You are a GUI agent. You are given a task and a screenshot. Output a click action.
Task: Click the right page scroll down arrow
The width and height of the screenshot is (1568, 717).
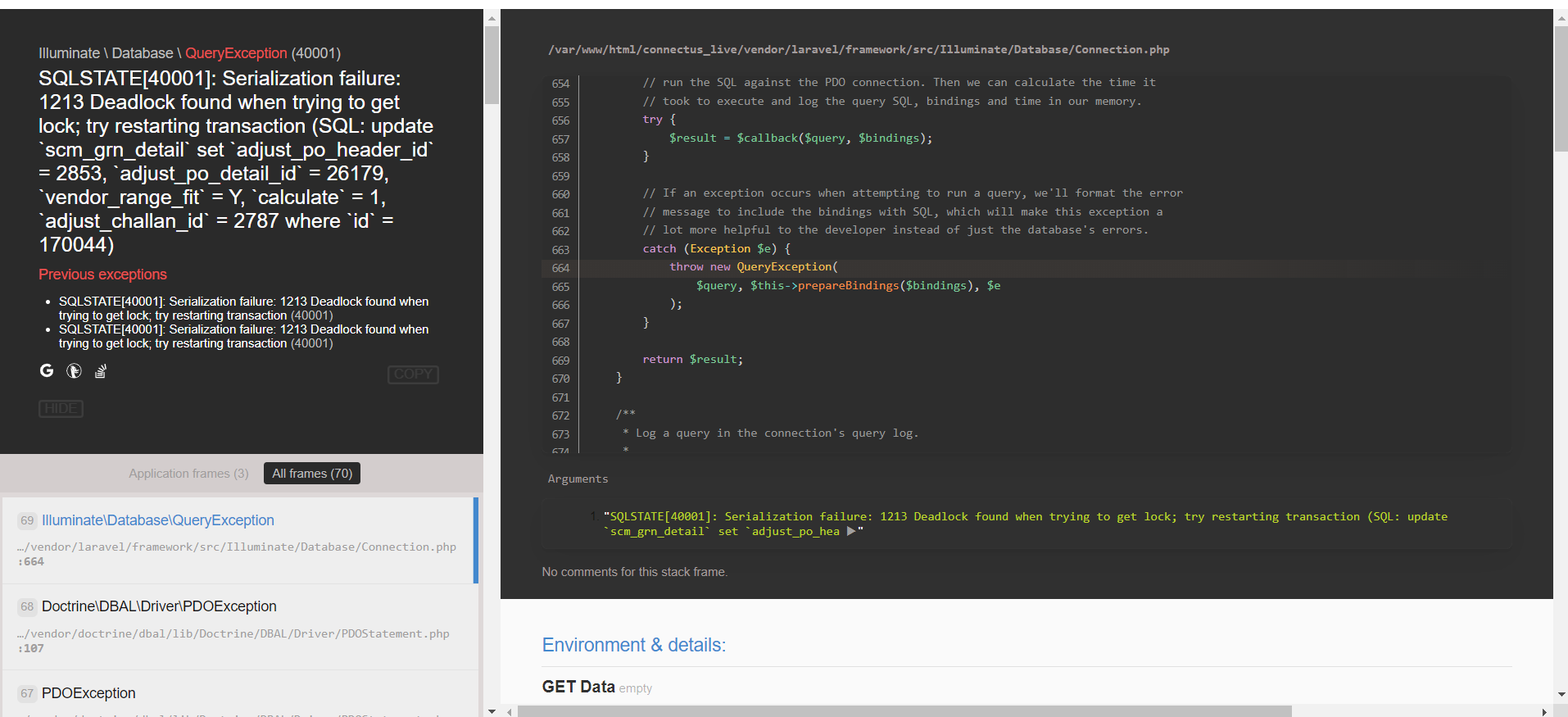click(x=1561, y=694)
